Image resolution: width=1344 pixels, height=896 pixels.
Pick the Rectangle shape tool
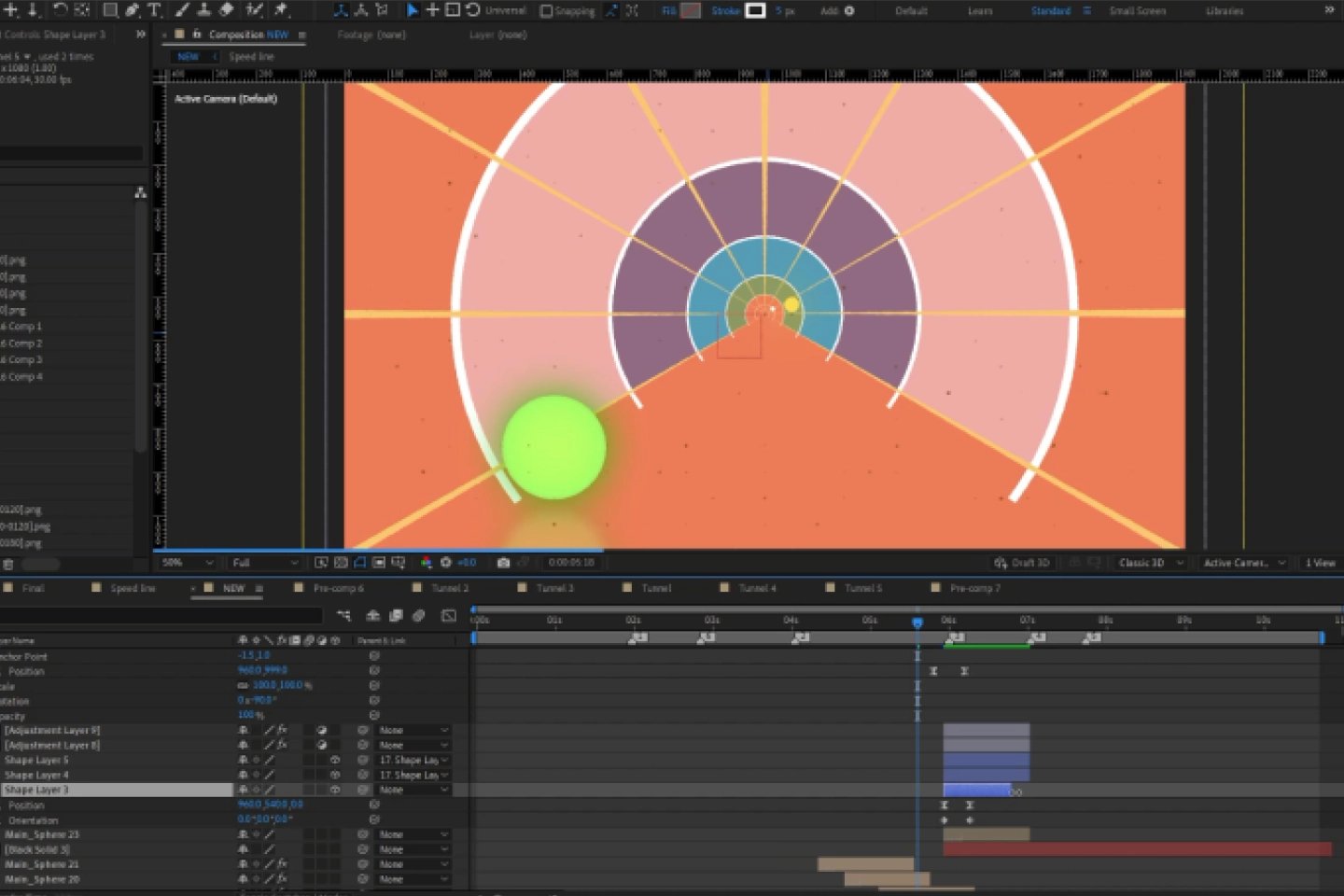[109, 10]
